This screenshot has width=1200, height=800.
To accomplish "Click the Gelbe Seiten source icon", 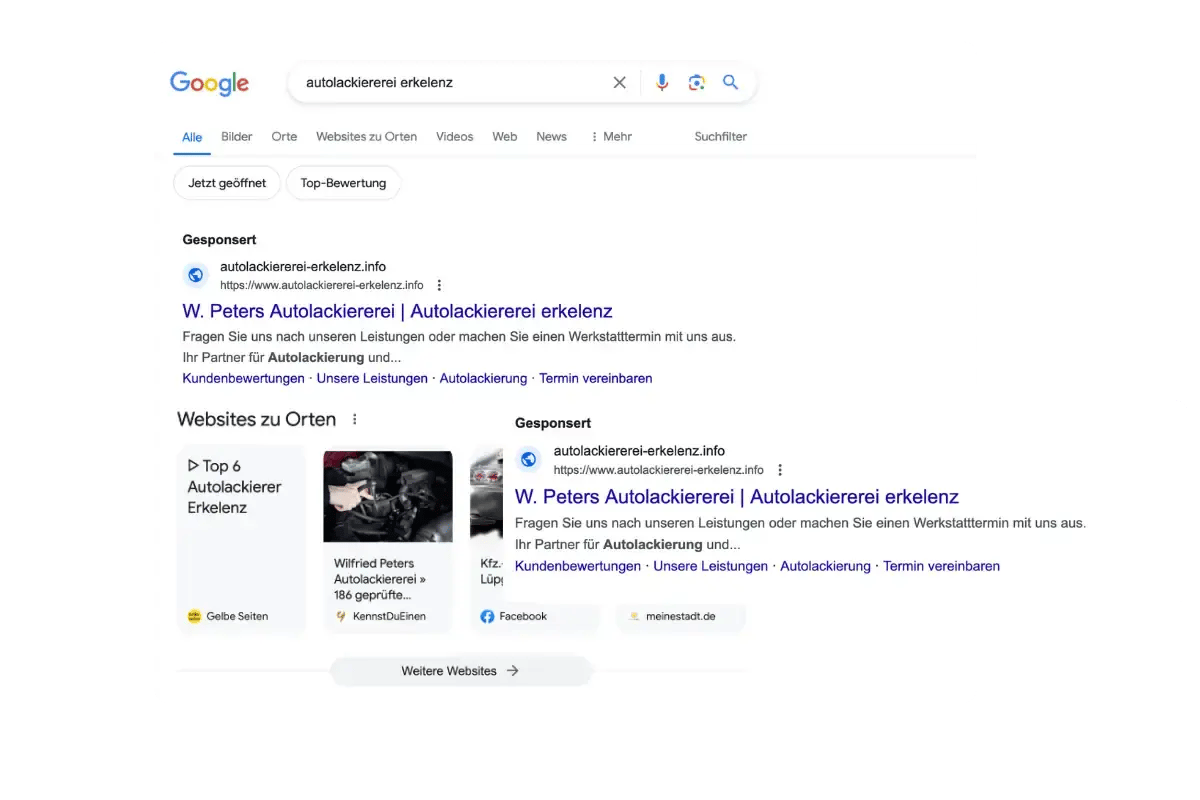I will [x=194, y=617].
